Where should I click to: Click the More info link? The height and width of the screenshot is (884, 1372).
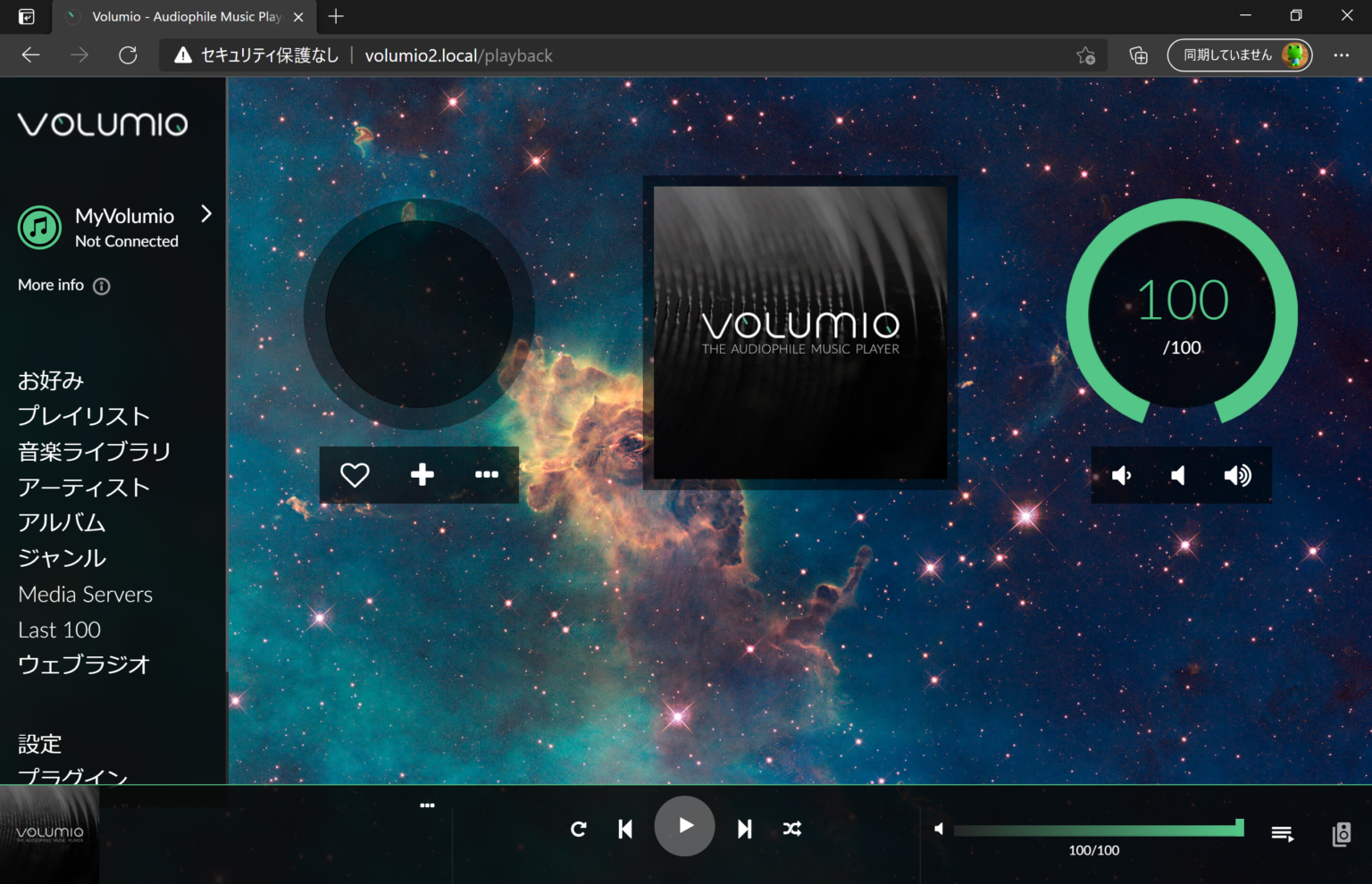pyautogui.click(x=50, y=284)
